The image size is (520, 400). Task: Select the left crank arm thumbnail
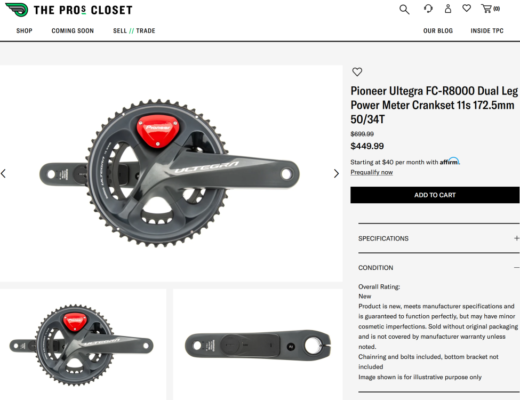(x=258, y=345)
